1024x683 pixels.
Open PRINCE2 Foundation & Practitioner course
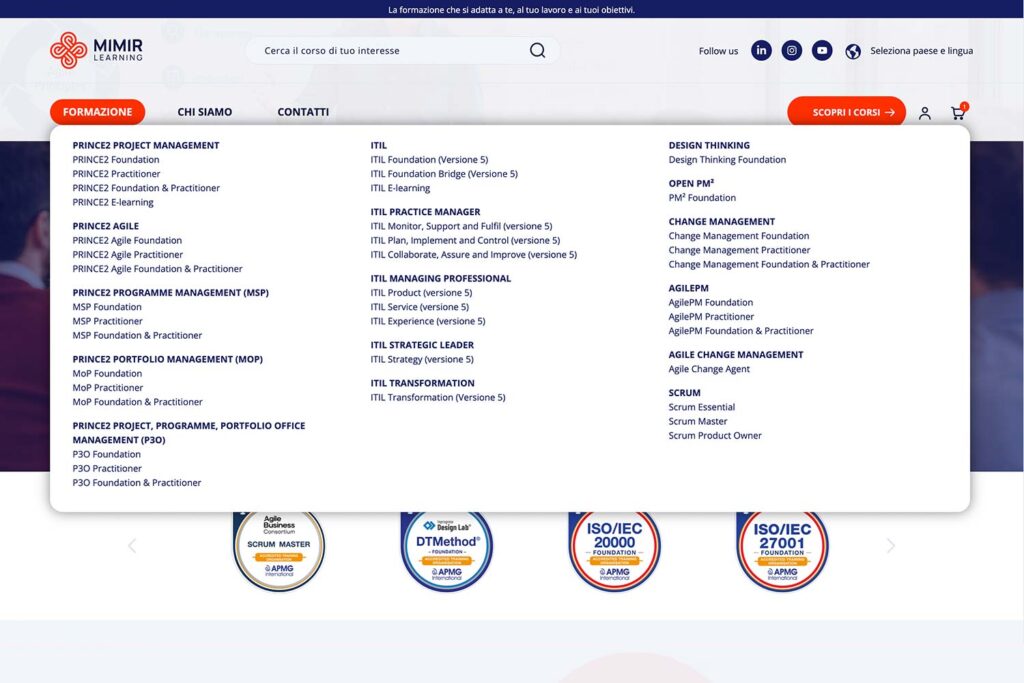click(x=146, y=188)
